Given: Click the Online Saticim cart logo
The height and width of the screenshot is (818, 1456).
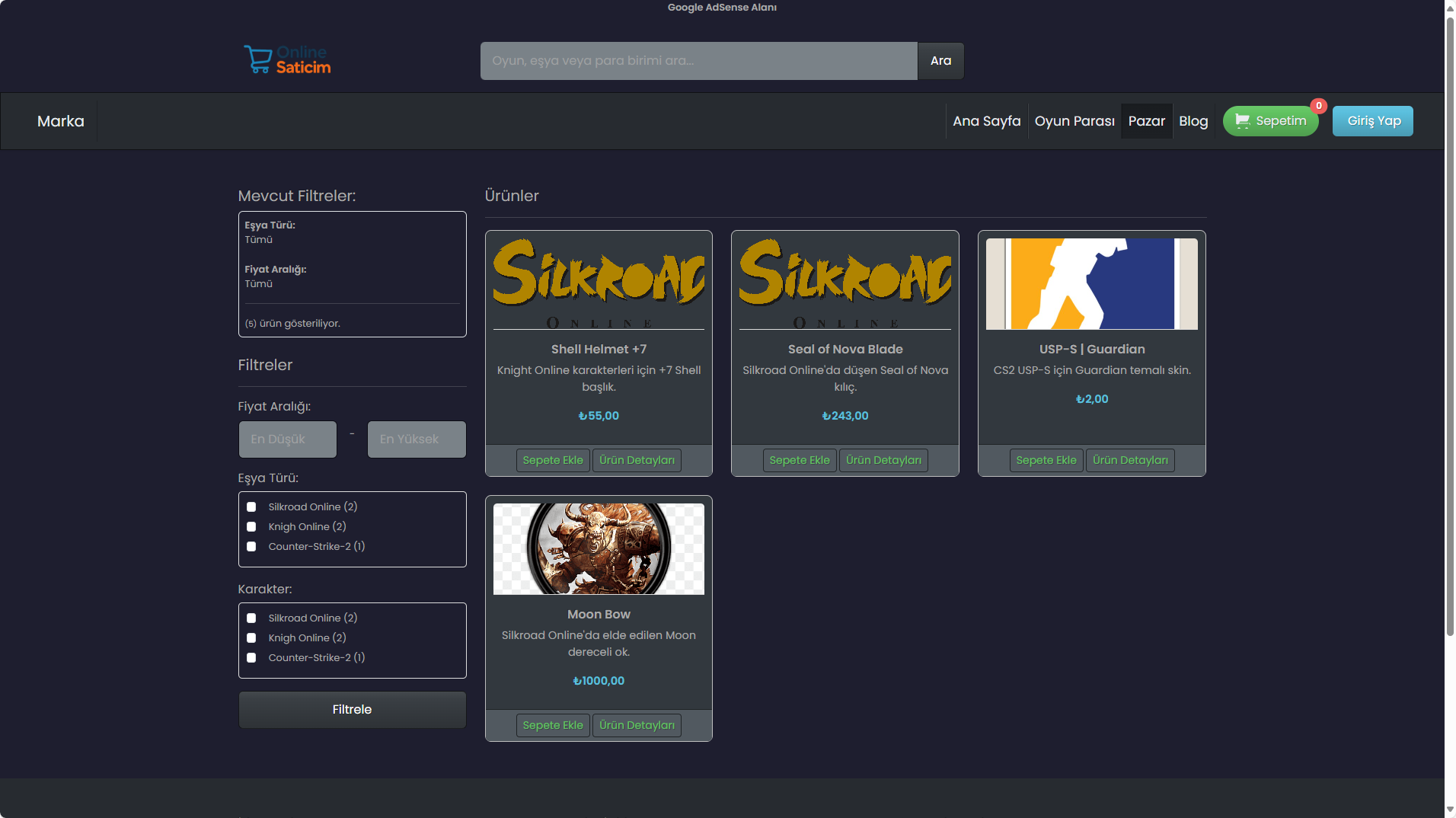Looking at the screenshot, I should point(287,59).
